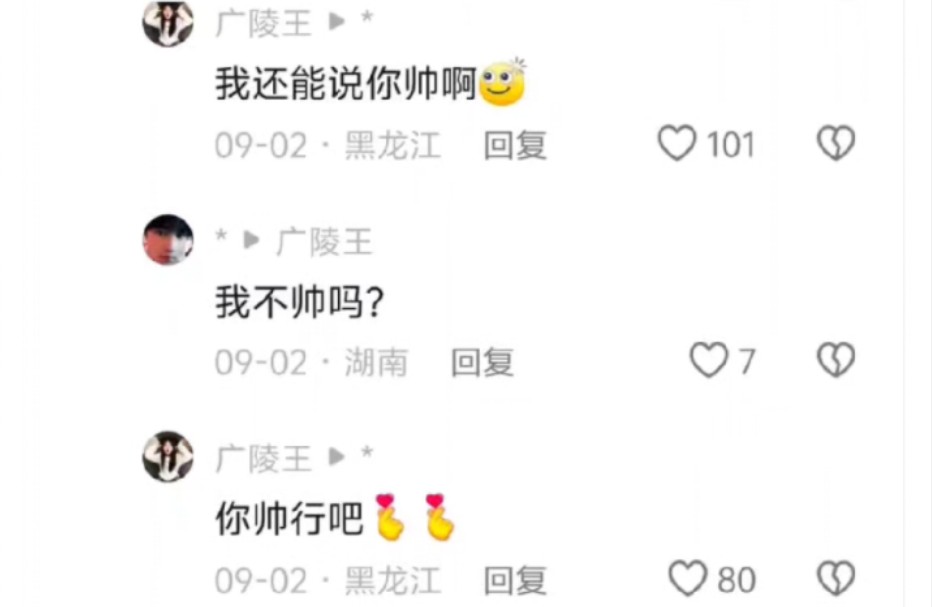Like the comment with 101 likes

pos(677,143)
